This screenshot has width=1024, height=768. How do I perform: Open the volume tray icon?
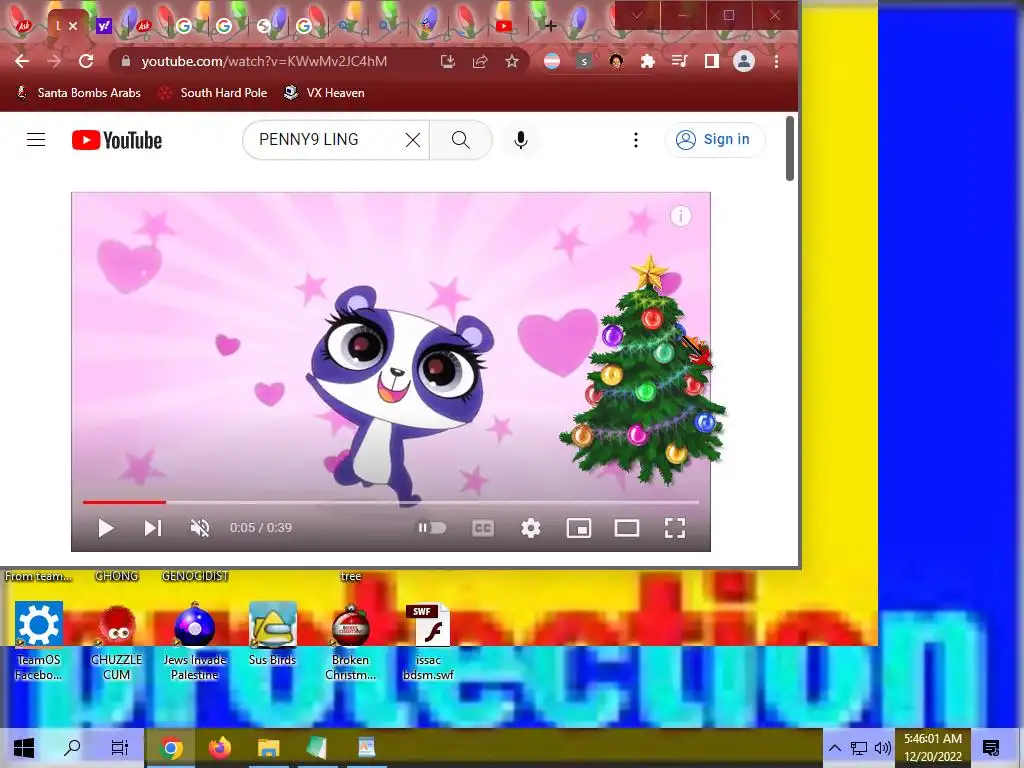[x=882, y=748]
